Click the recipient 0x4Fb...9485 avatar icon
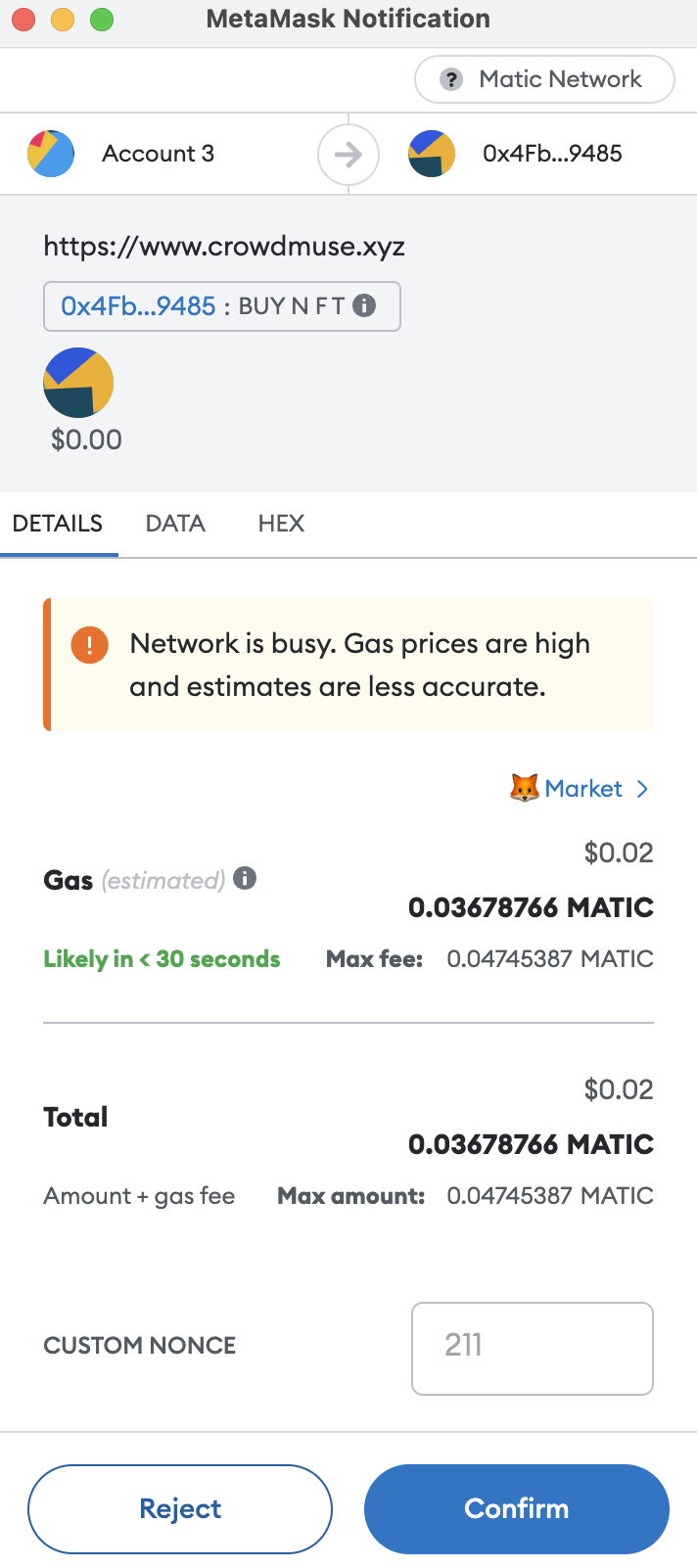697x1568 pixels. coord(432,154)
